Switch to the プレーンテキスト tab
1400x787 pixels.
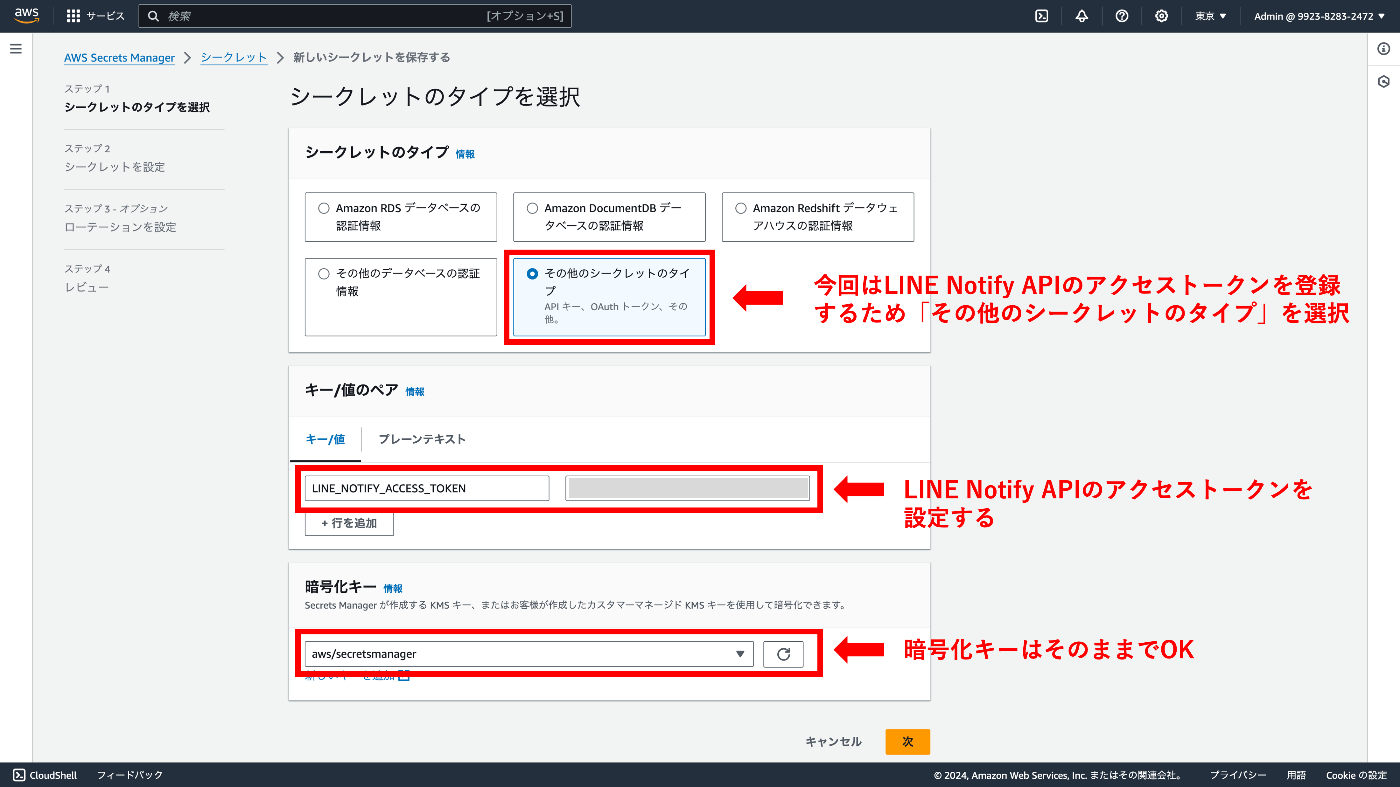[x=422, y=439]
